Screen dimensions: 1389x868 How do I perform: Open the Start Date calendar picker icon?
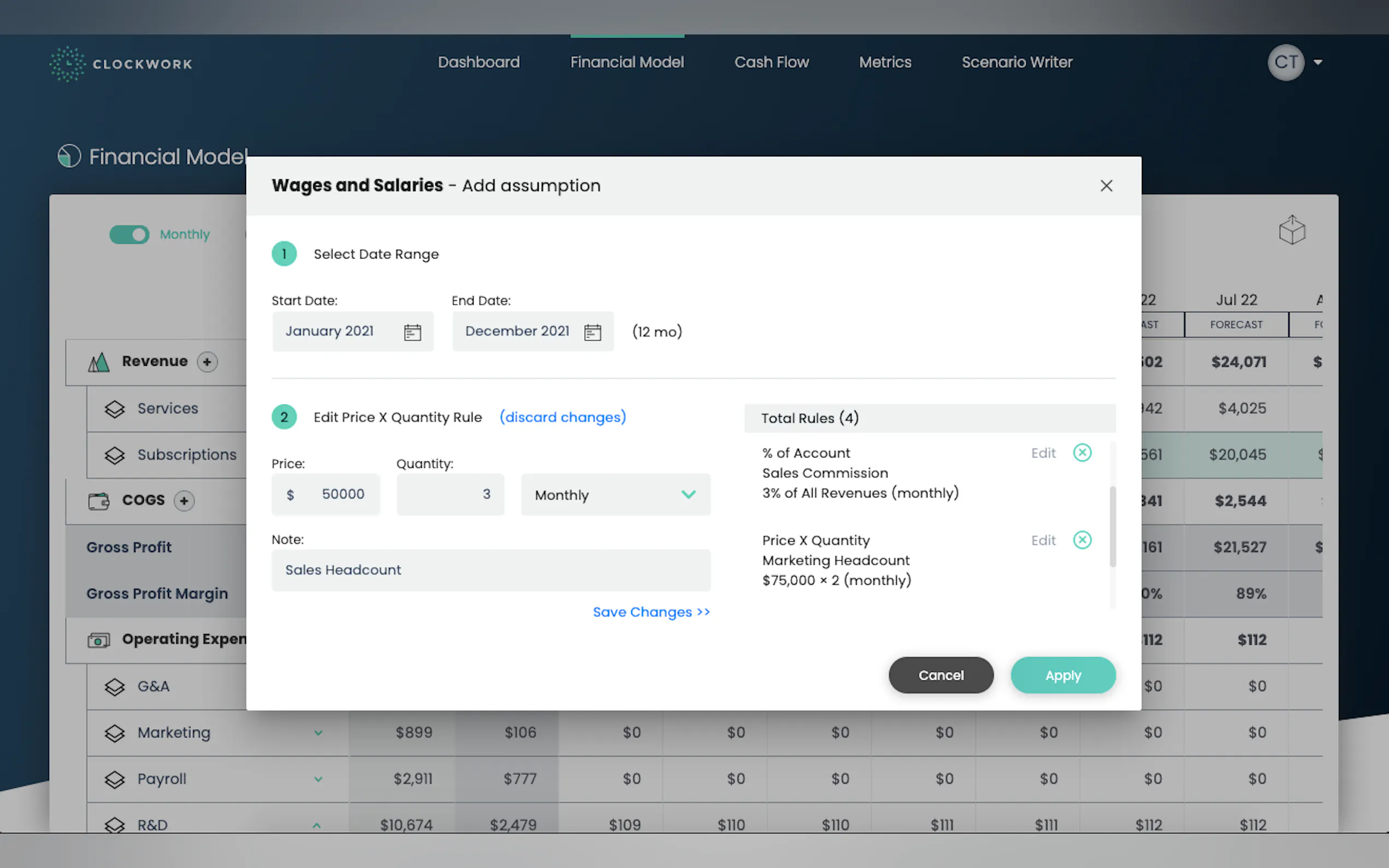click(412, 332)
